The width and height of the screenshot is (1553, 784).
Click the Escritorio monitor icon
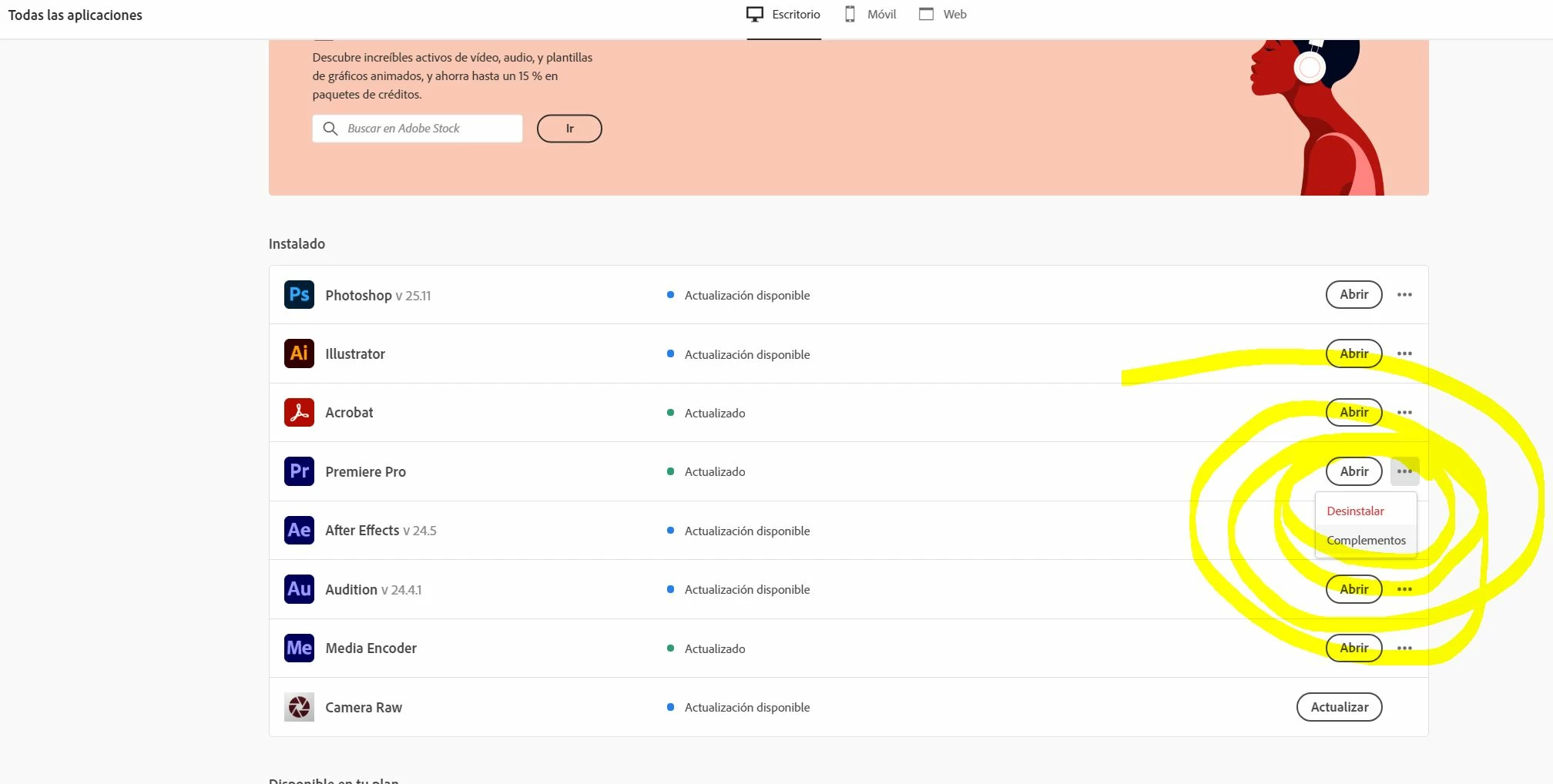click(x=755, y=14)
